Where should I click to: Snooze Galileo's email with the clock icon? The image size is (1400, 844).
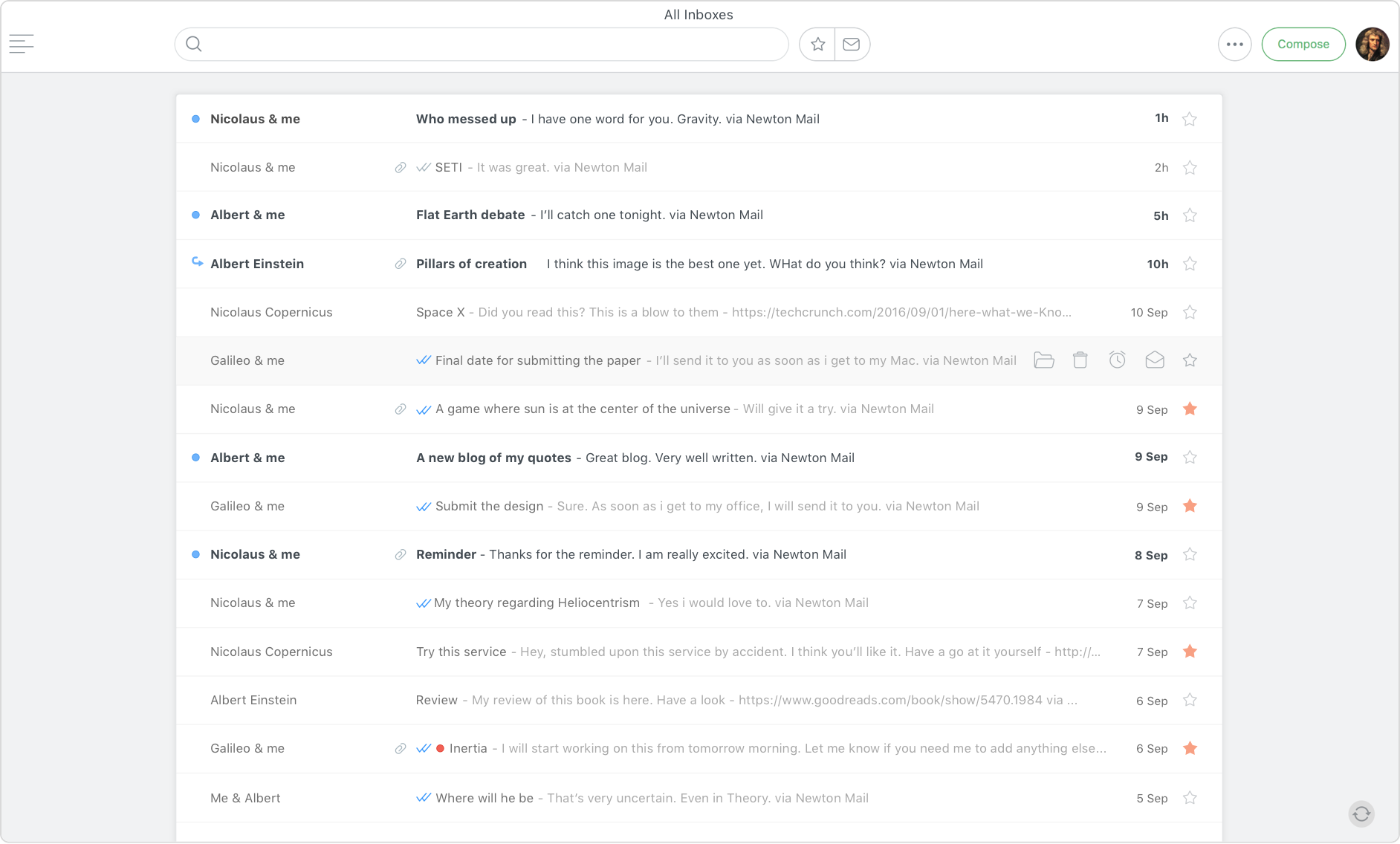1118,360
